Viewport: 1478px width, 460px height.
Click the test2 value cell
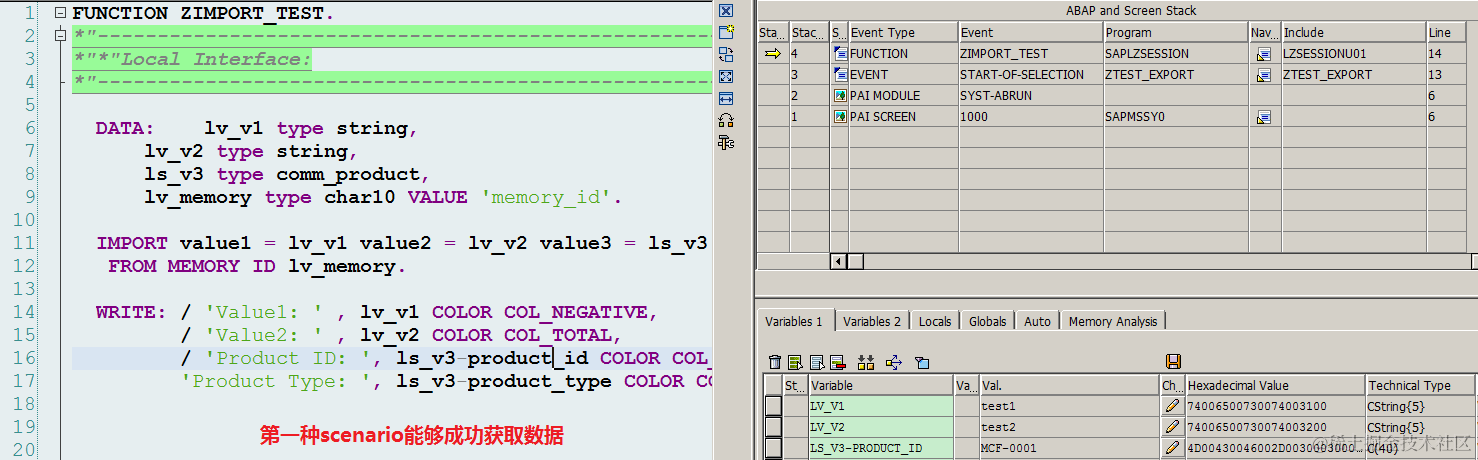tap(1070, 427)
